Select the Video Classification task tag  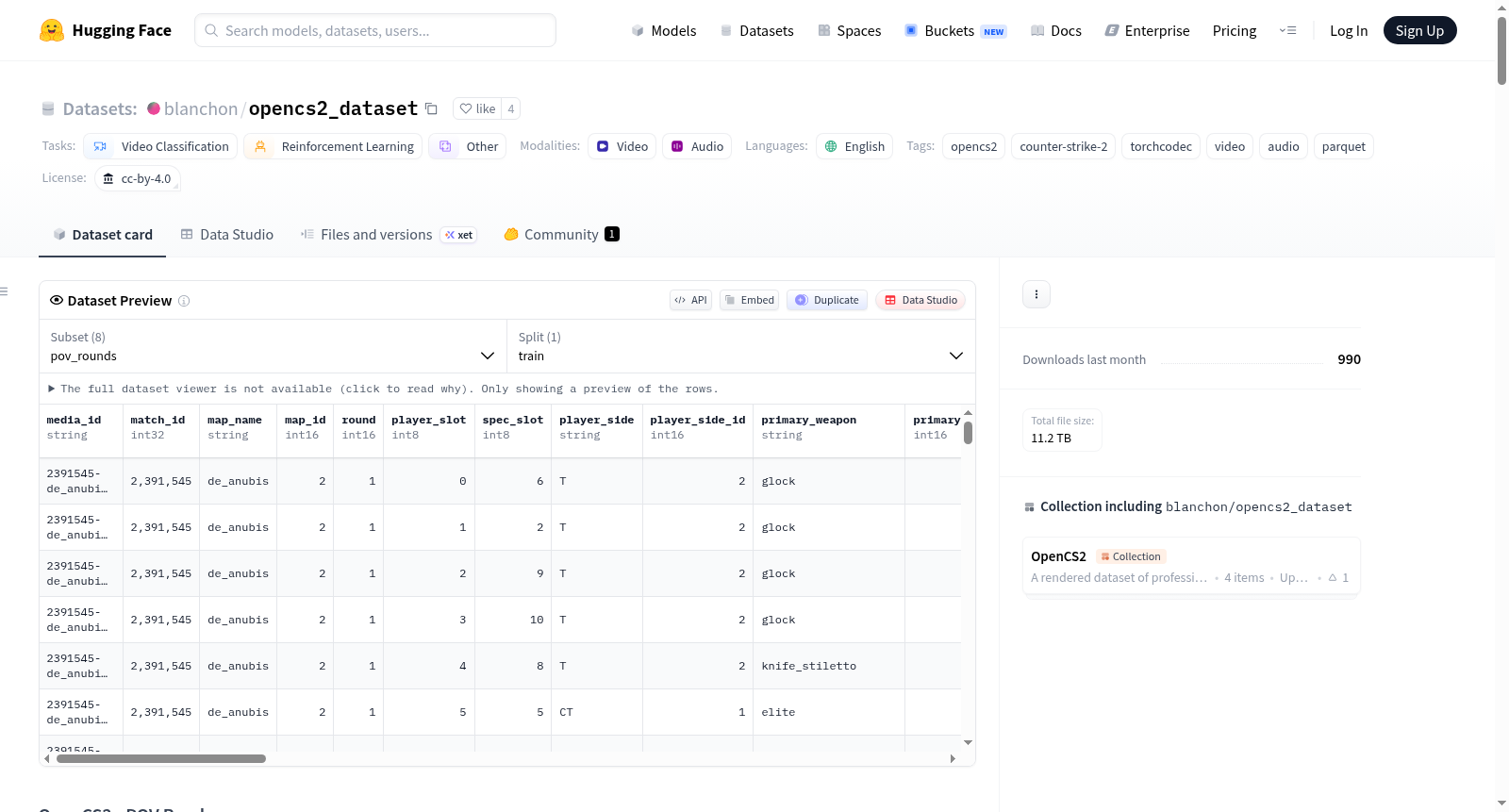(160, 146)
